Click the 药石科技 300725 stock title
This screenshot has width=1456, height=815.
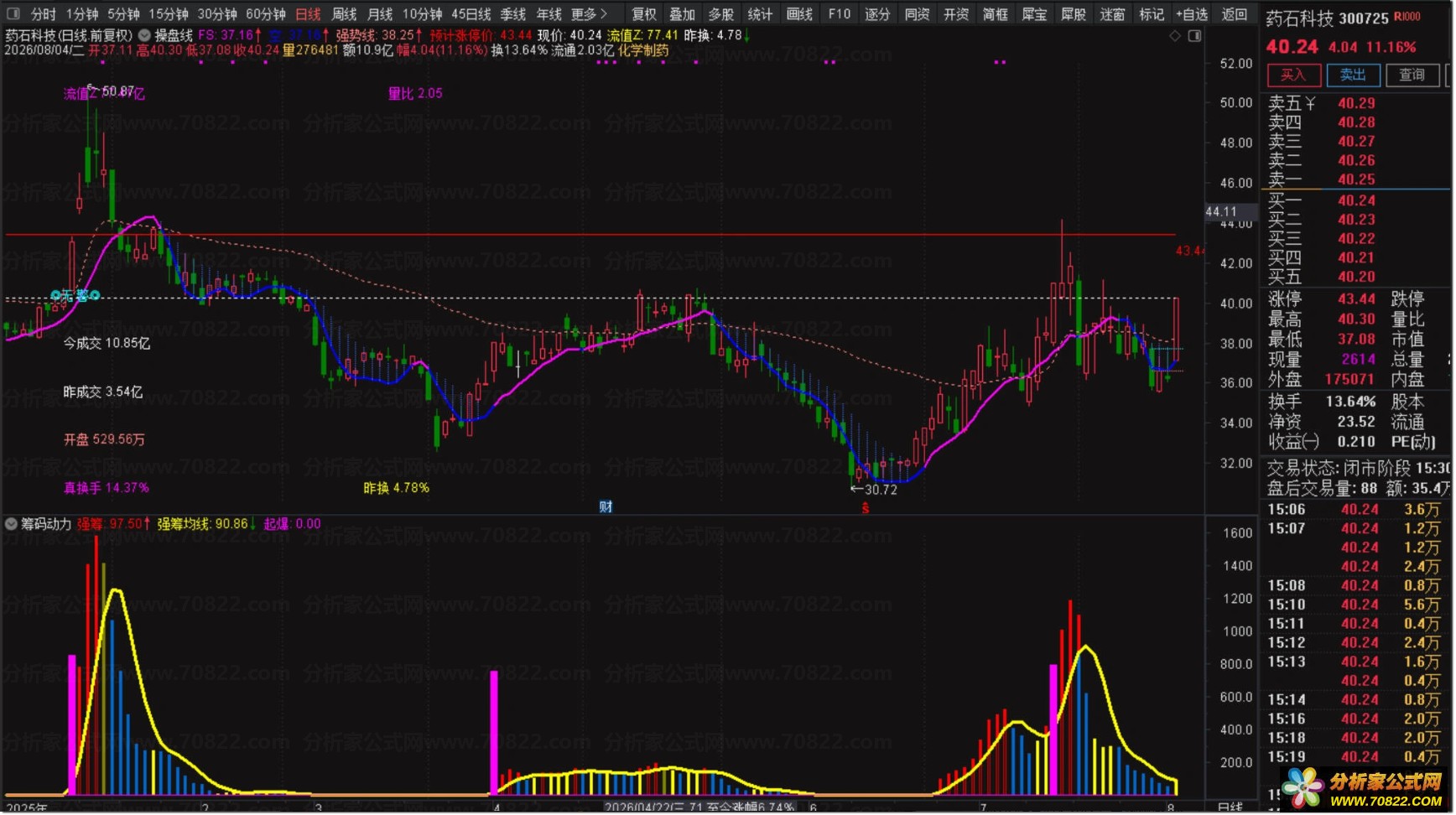pyautogui.click(x=1327, y=18)
